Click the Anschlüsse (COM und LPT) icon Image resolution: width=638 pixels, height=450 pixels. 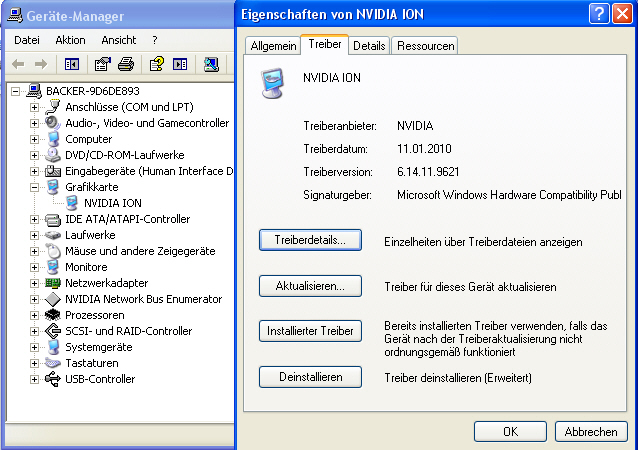pyautogui.click(x=53, y=107)
